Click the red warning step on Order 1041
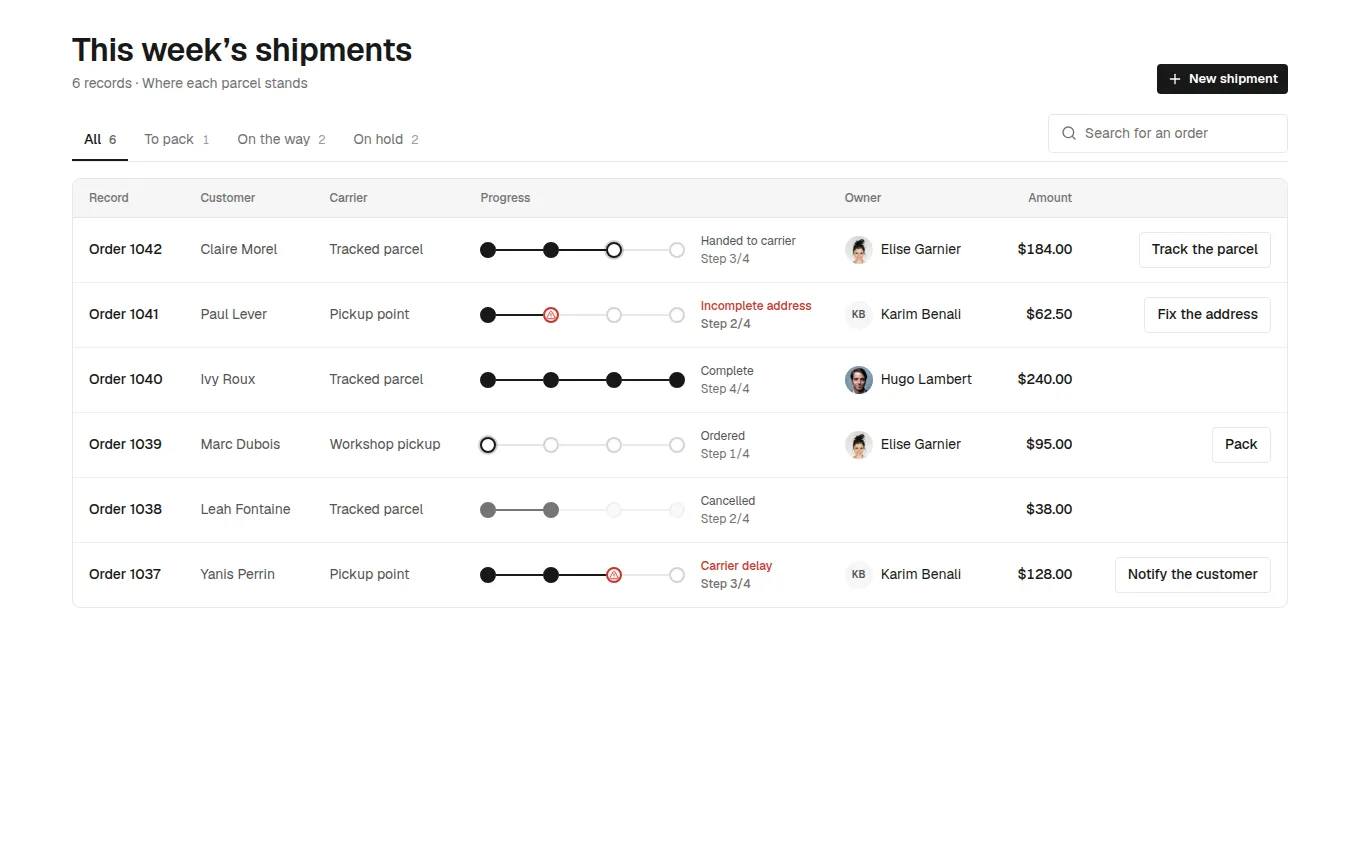Image resolution: width=1360 pixels, height=850 pixels. [551, 315]
